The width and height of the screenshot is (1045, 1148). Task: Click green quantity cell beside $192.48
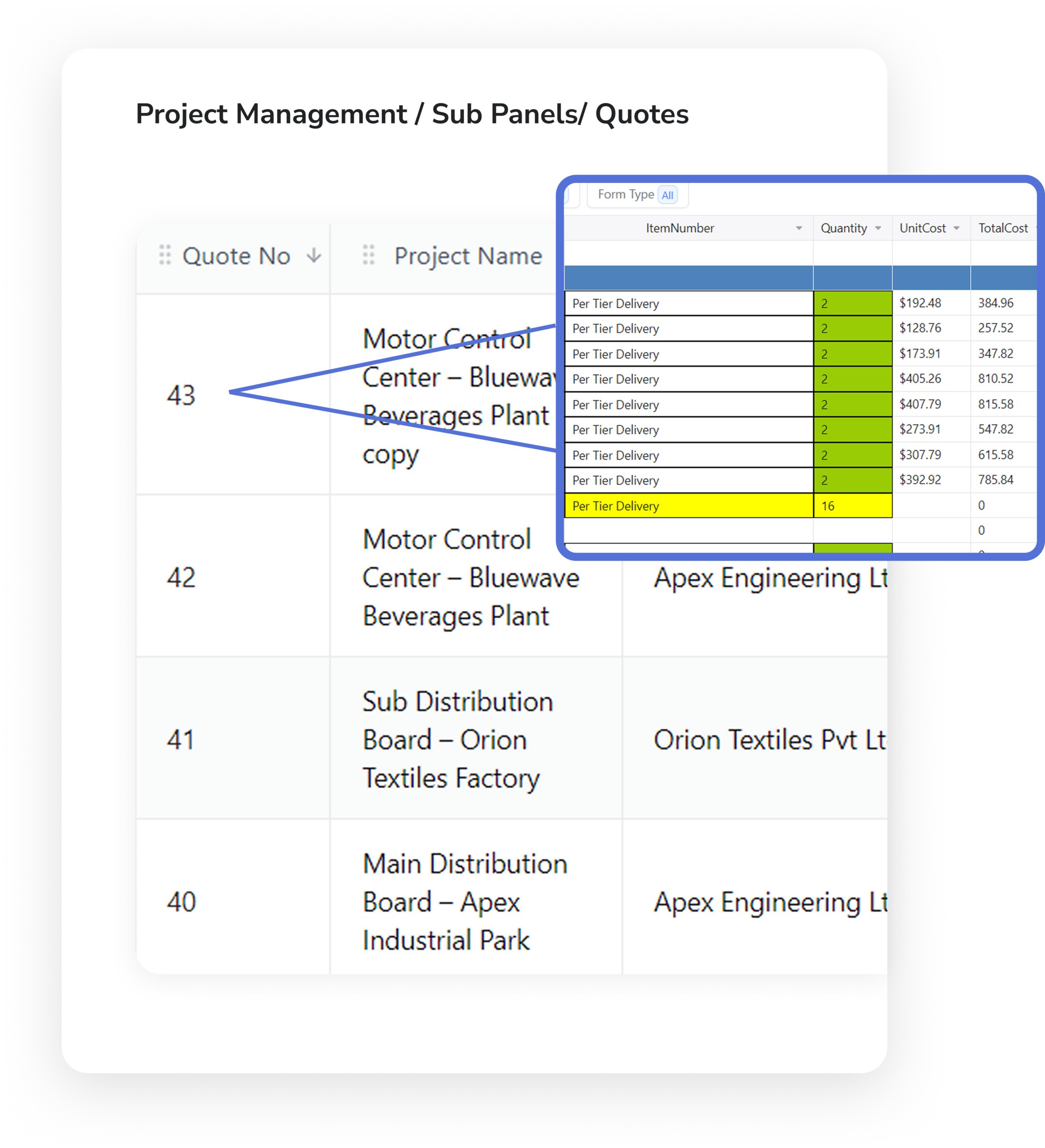click(852, 304)
